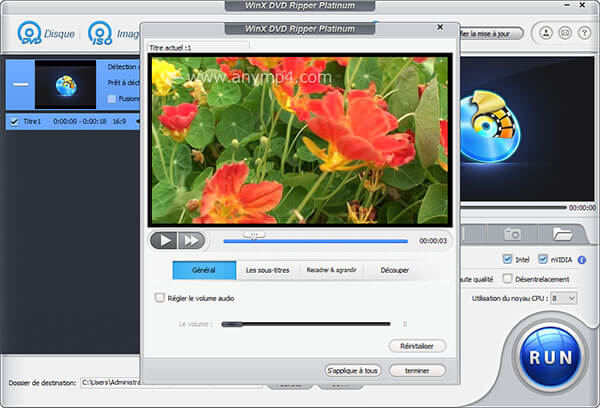
Task: Open the Découper tab
Action: click(x=395, y=270)
